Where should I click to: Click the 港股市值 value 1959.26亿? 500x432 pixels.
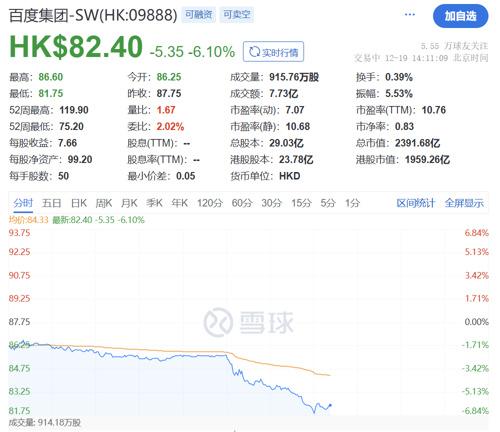pyautogui.click(x=427, y=159)
